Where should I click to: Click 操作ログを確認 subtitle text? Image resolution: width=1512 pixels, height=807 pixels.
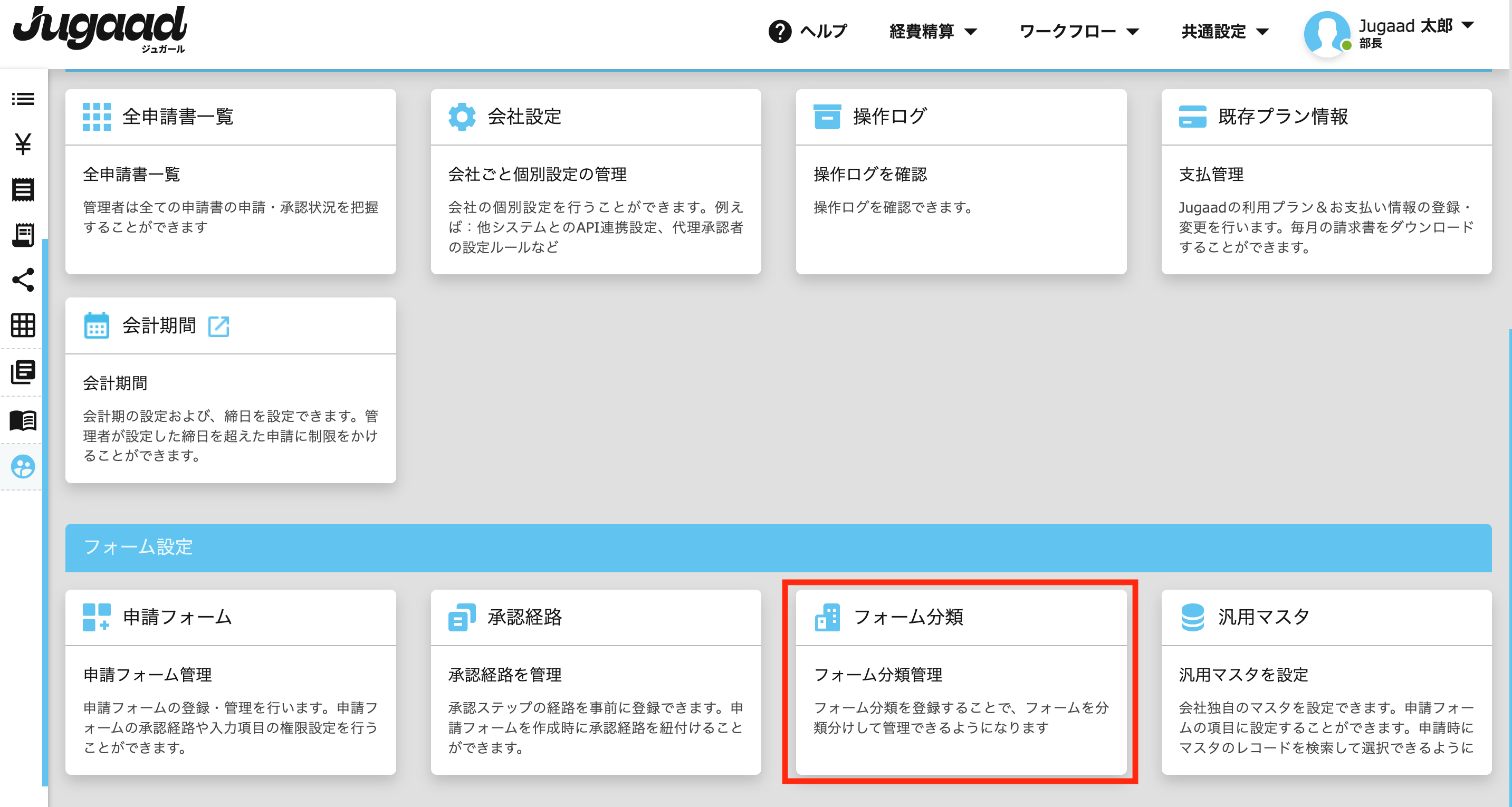[x=870, y=174]
